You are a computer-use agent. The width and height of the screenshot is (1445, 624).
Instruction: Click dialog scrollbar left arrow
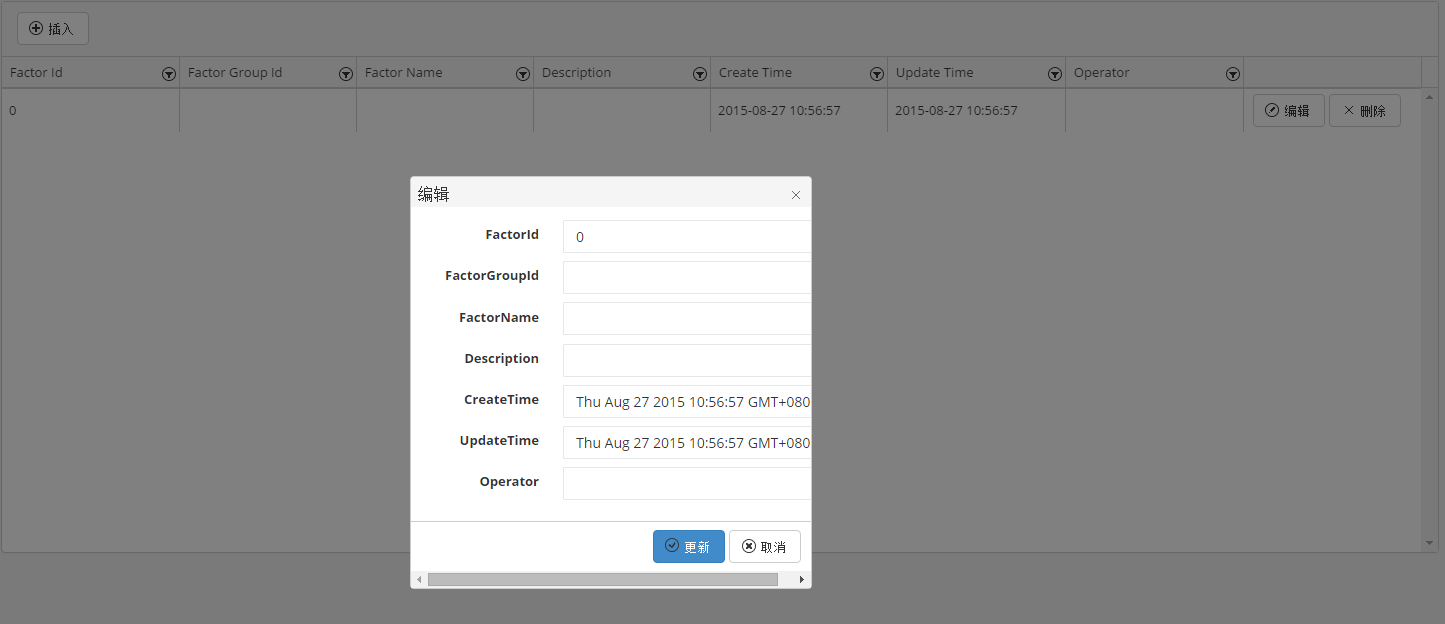tap(419, 579)
